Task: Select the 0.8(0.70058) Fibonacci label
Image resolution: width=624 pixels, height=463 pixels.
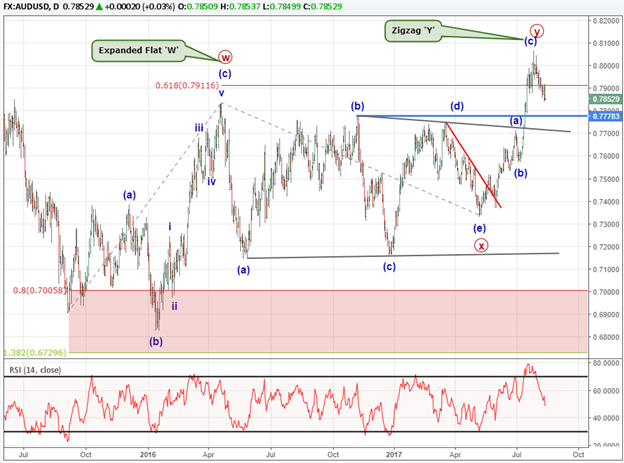Action: point(39,290)
